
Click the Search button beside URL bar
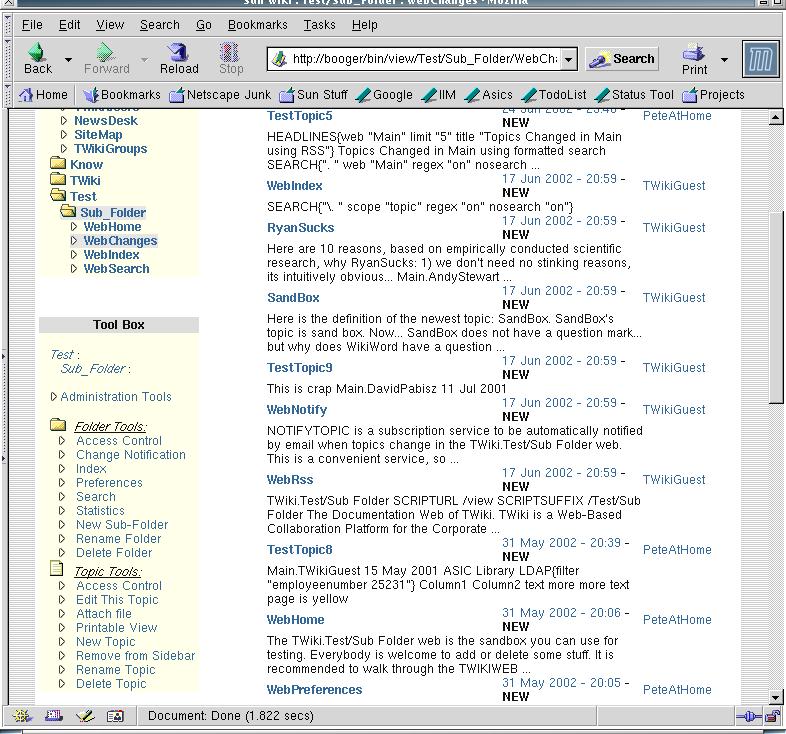(x=622, y=59)
